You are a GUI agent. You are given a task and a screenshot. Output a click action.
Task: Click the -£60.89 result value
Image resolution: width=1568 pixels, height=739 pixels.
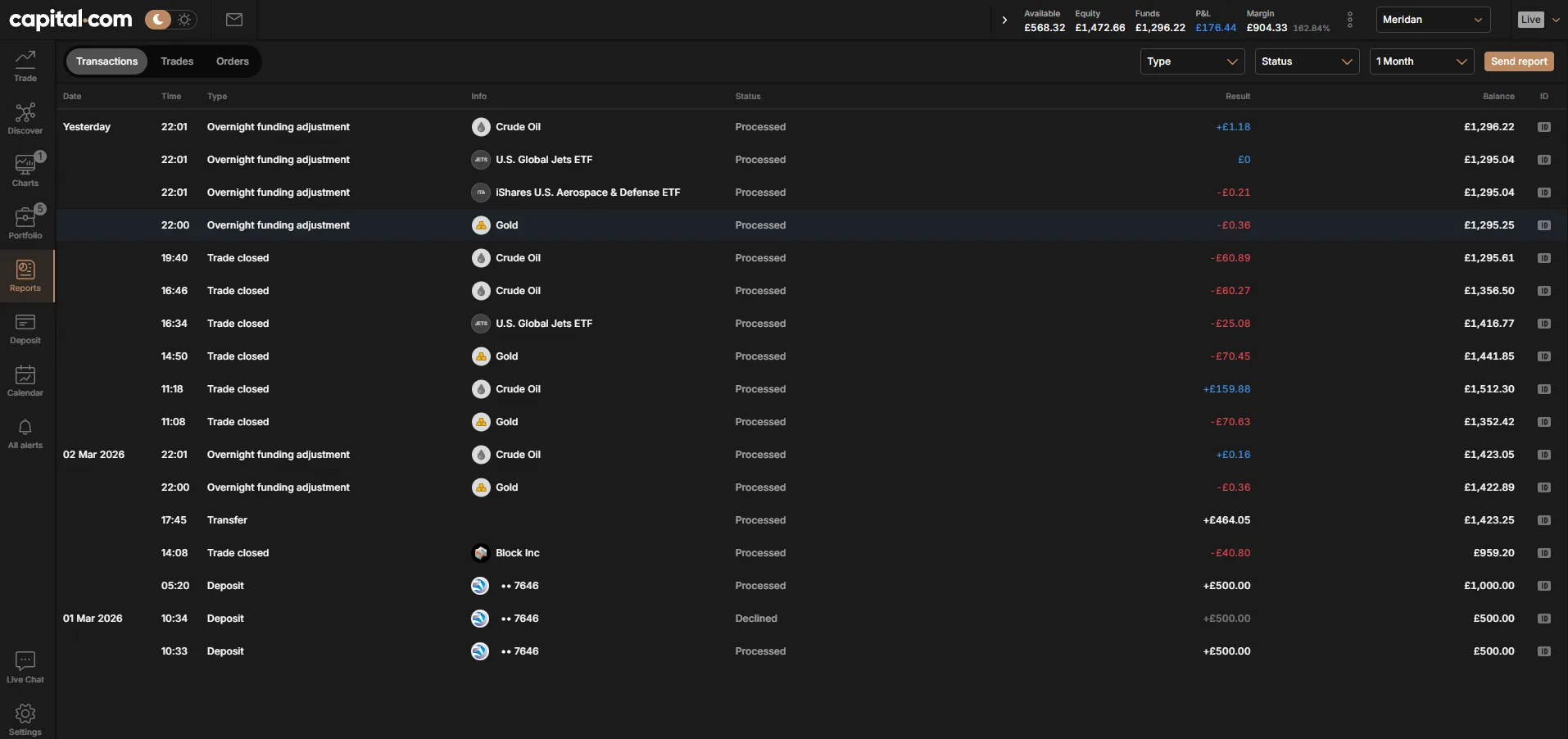pyautogui.click(x=1230, y=258)
